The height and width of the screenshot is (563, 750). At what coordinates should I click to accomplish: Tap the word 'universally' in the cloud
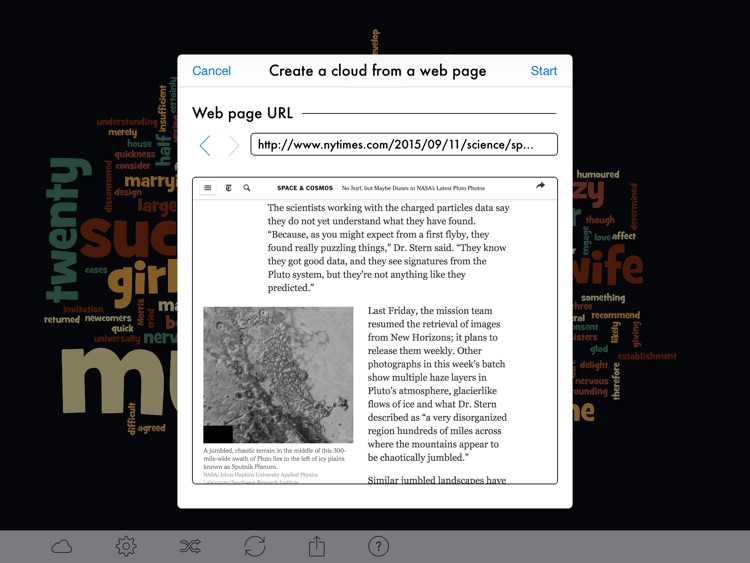(117, 339)
